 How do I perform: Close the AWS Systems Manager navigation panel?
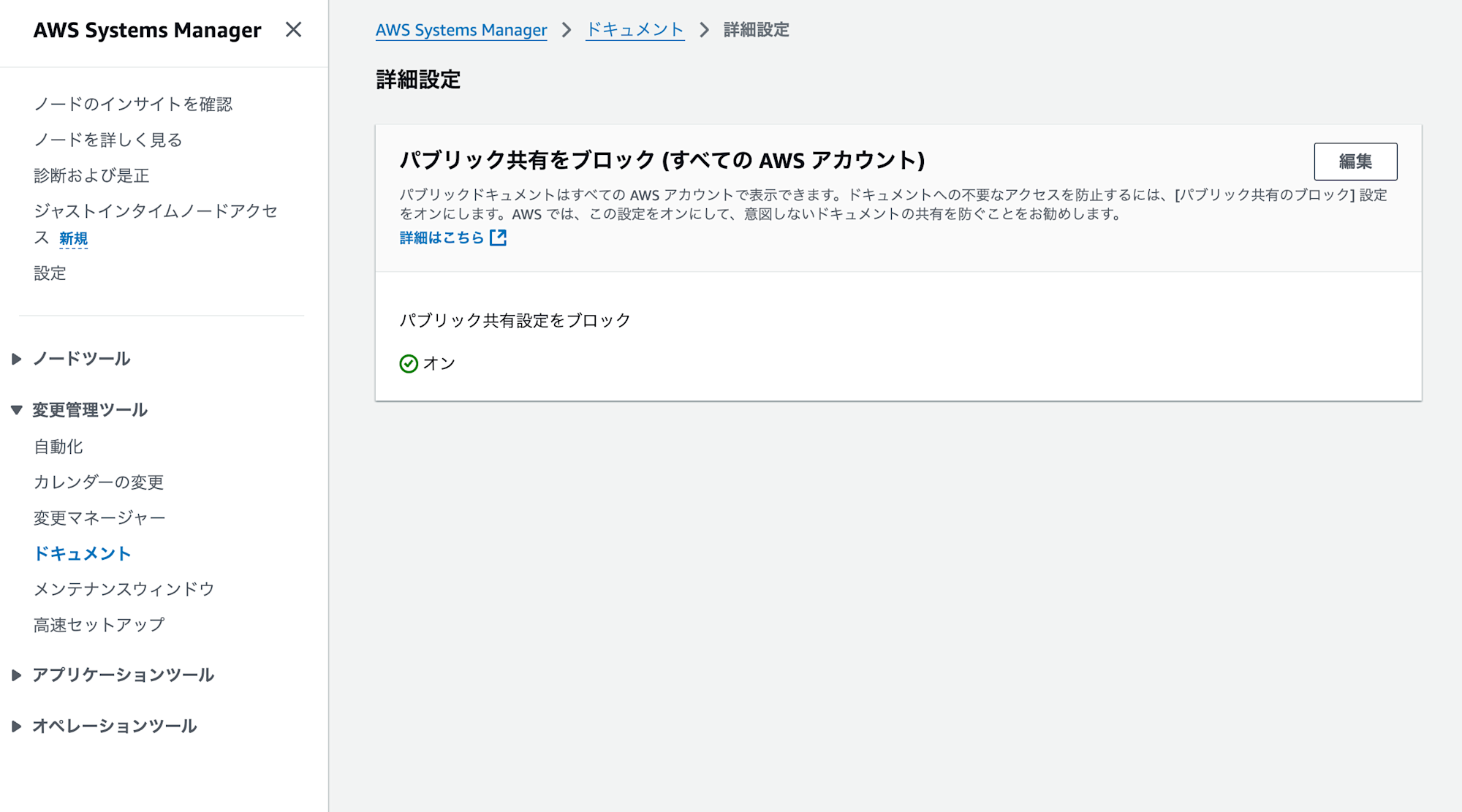tap(293, 29)
